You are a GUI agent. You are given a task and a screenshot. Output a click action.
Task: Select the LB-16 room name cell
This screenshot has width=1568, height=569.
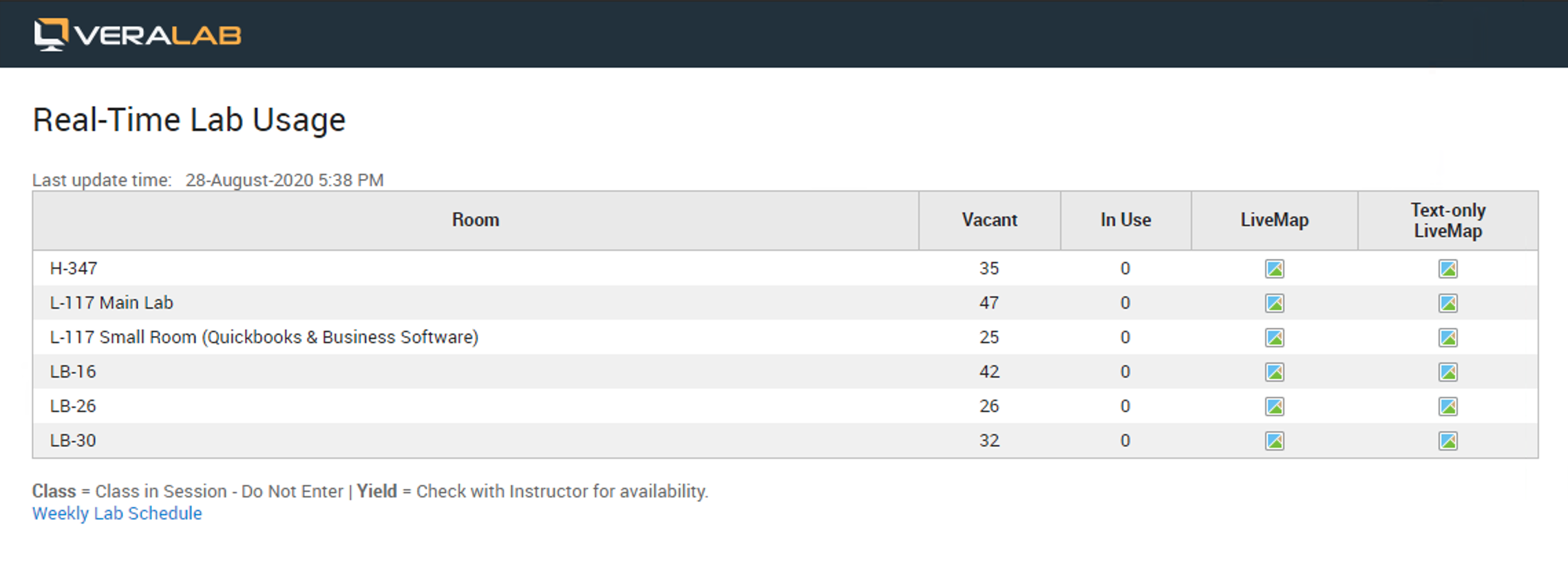[x=73, y=372]
